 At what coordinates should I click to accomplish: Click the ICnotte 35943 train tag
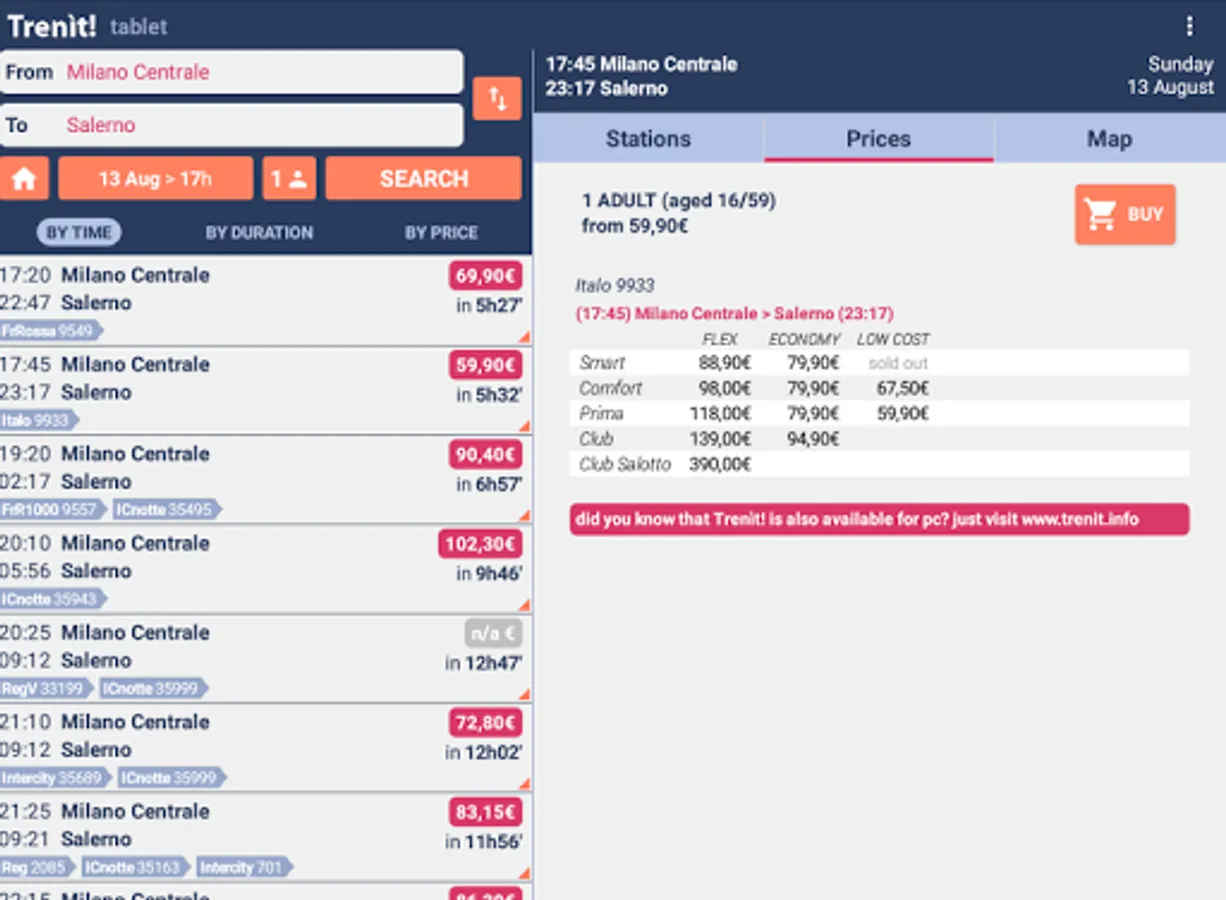click(x=53, y=599)
